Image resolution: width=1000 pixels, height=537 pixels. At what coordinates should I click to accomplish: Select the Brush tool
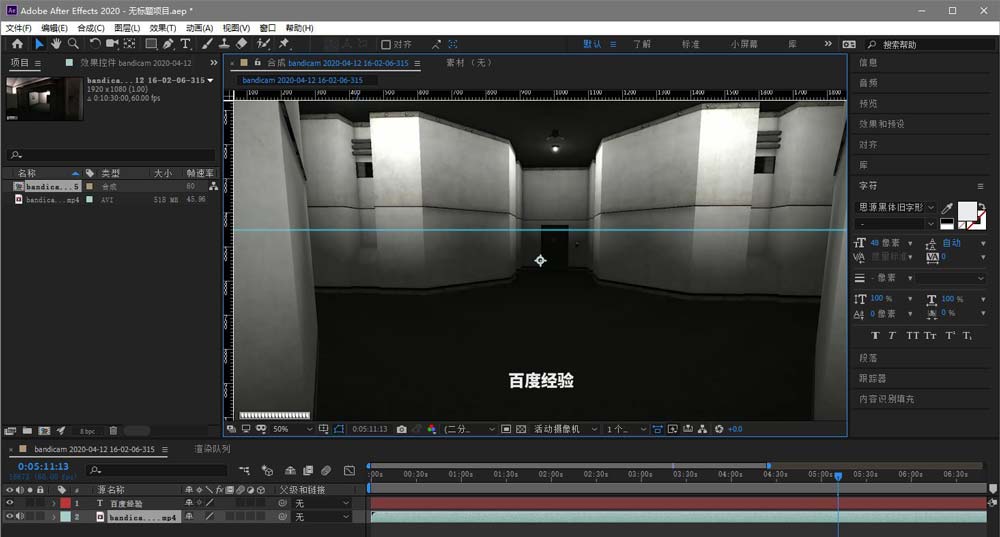tap(207, 43)
